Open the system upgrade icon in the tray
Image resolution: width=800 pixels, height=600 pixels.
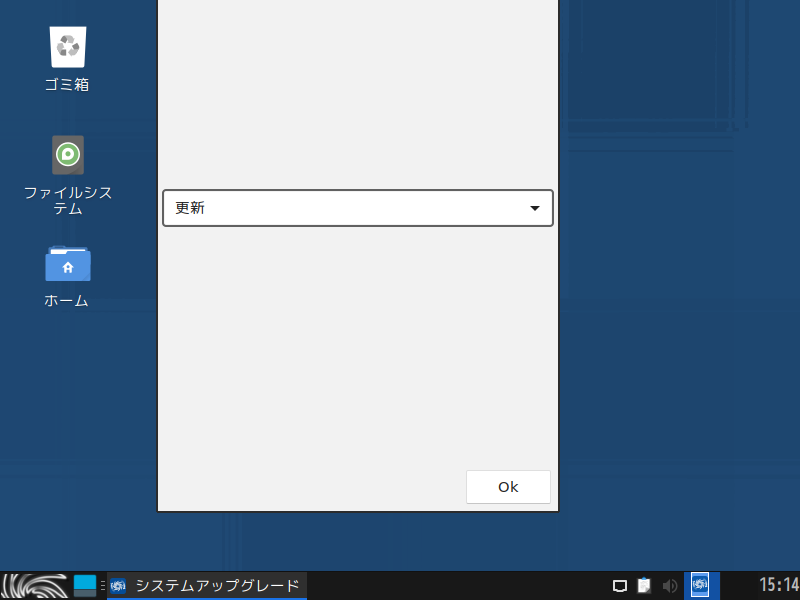(x=701, y=585)
